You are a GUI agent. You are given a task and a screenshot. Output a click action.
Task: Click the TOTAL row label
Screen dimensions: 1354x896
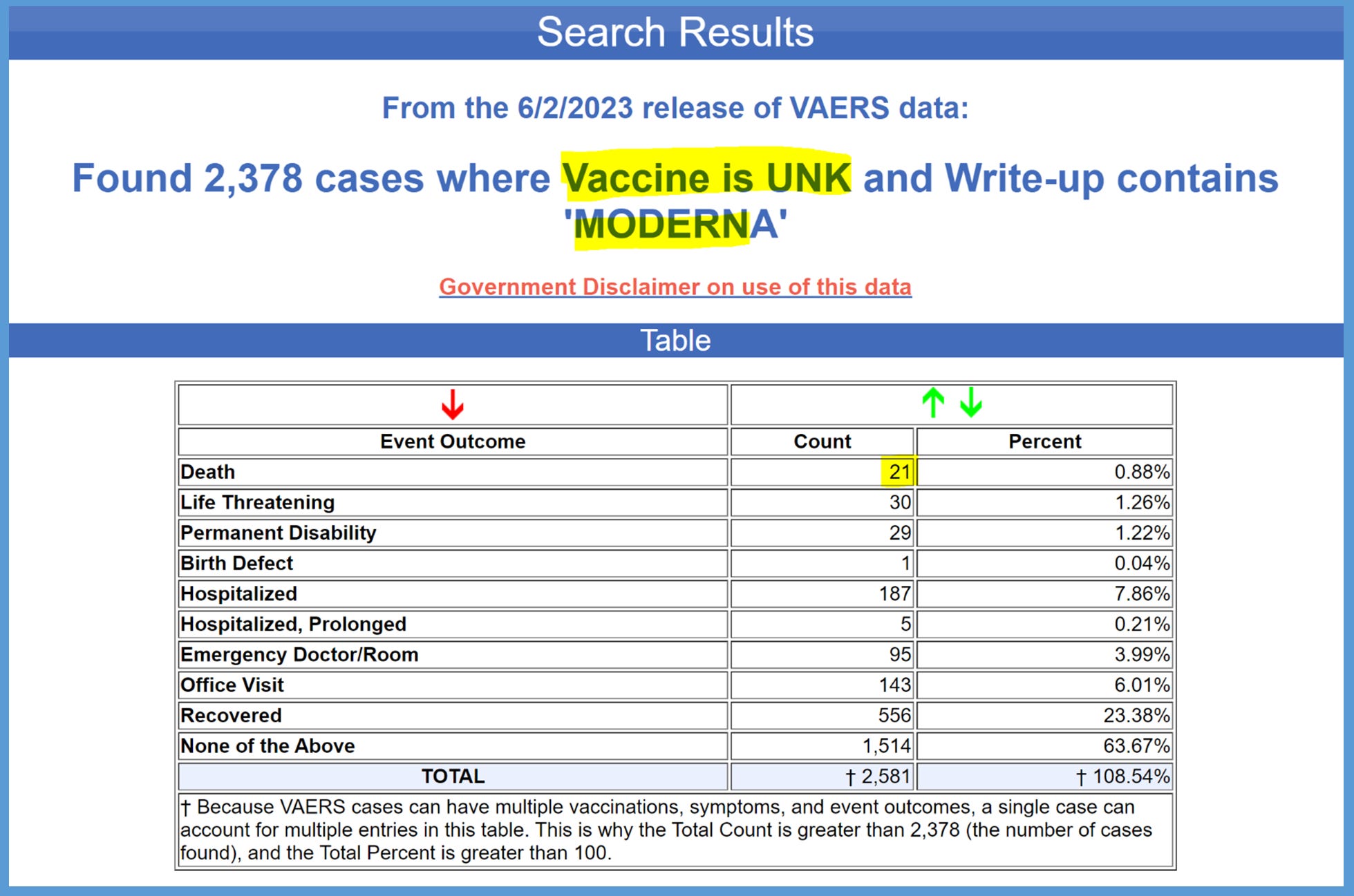point(453,776)
